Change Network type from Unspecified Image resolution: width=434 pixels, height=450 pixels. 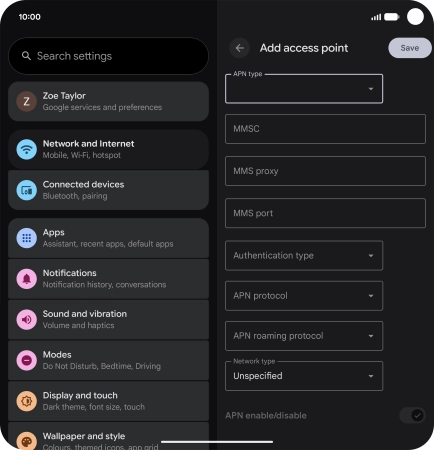tap(304, 376)
